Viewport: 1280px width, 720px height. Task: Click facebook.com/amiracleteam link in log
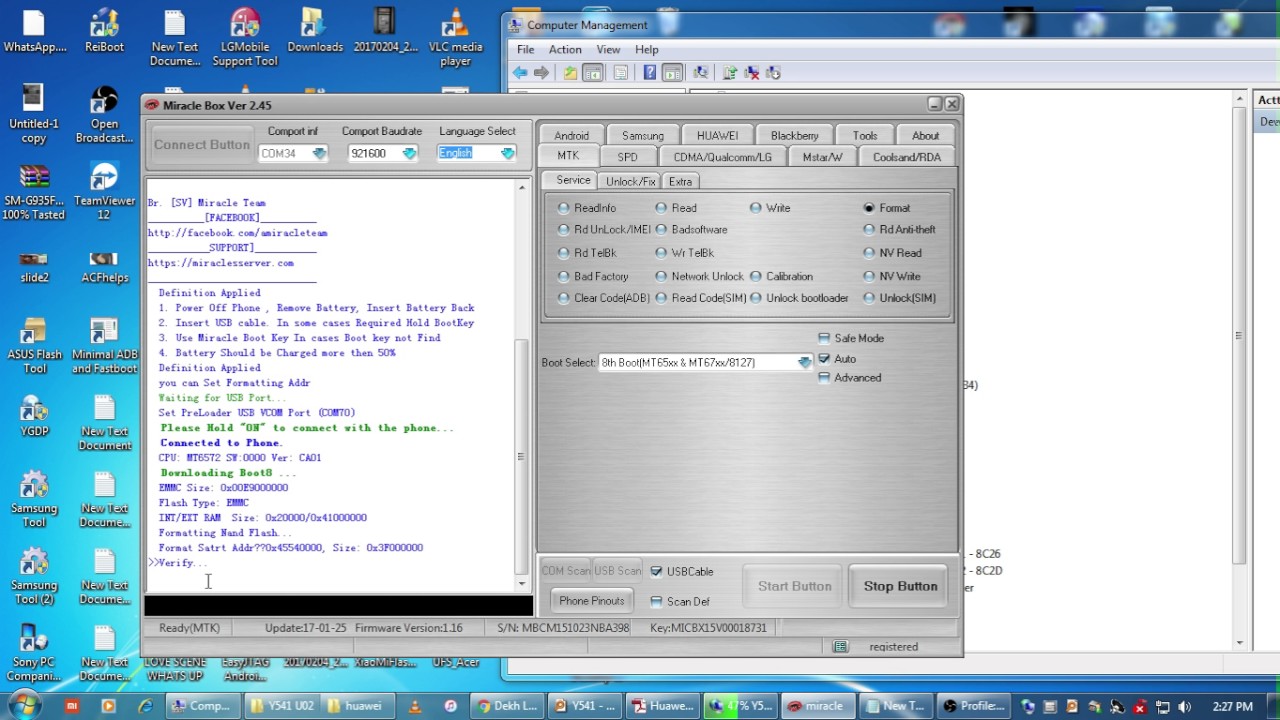(238, 233)
